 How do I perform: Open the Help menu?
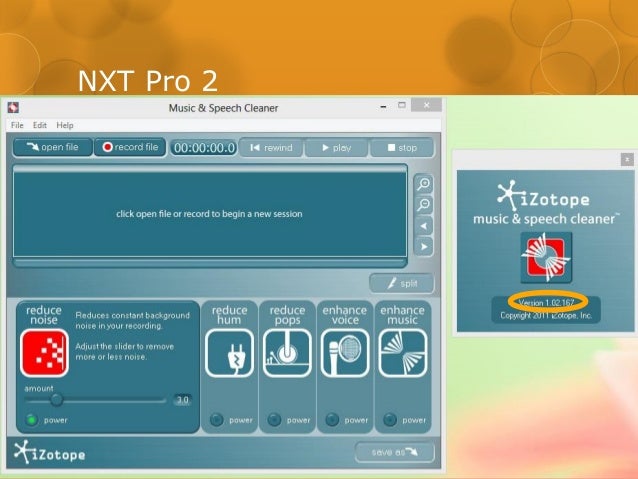65,125
